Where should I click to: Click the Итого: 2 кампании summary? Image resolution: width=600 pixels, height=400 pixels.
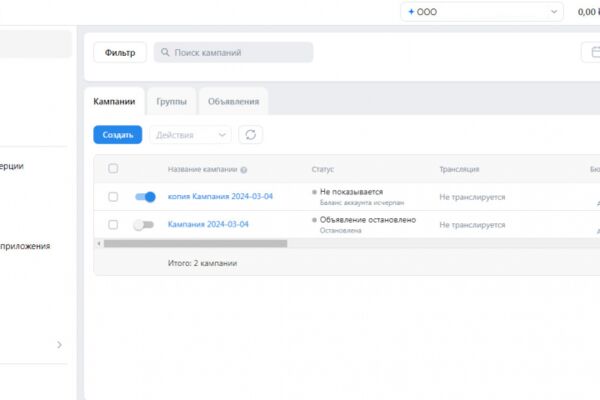coord(202,263)
